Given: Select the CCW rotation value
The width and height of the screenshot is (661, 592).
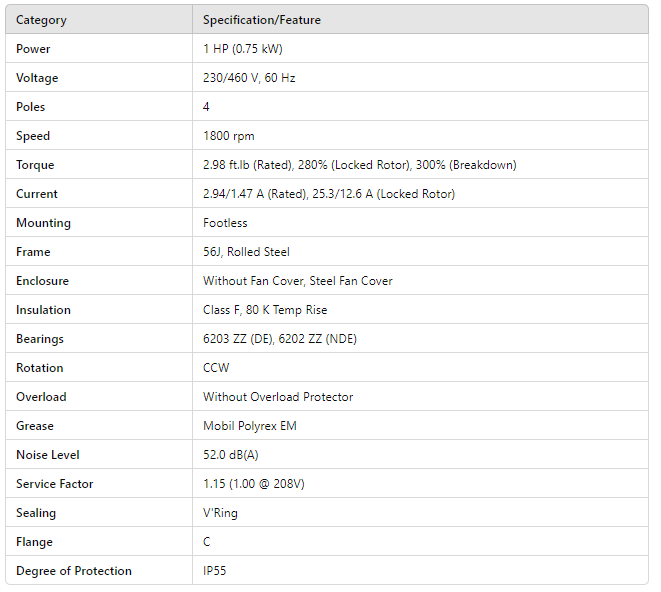Looking at the screenshot, I should 216,368.
